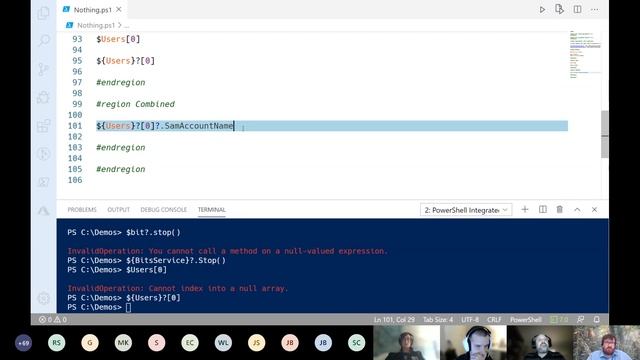Click the ${Users}?[0] code on line 95
This screenshot has width=640, height=360.
click(126, 61)
